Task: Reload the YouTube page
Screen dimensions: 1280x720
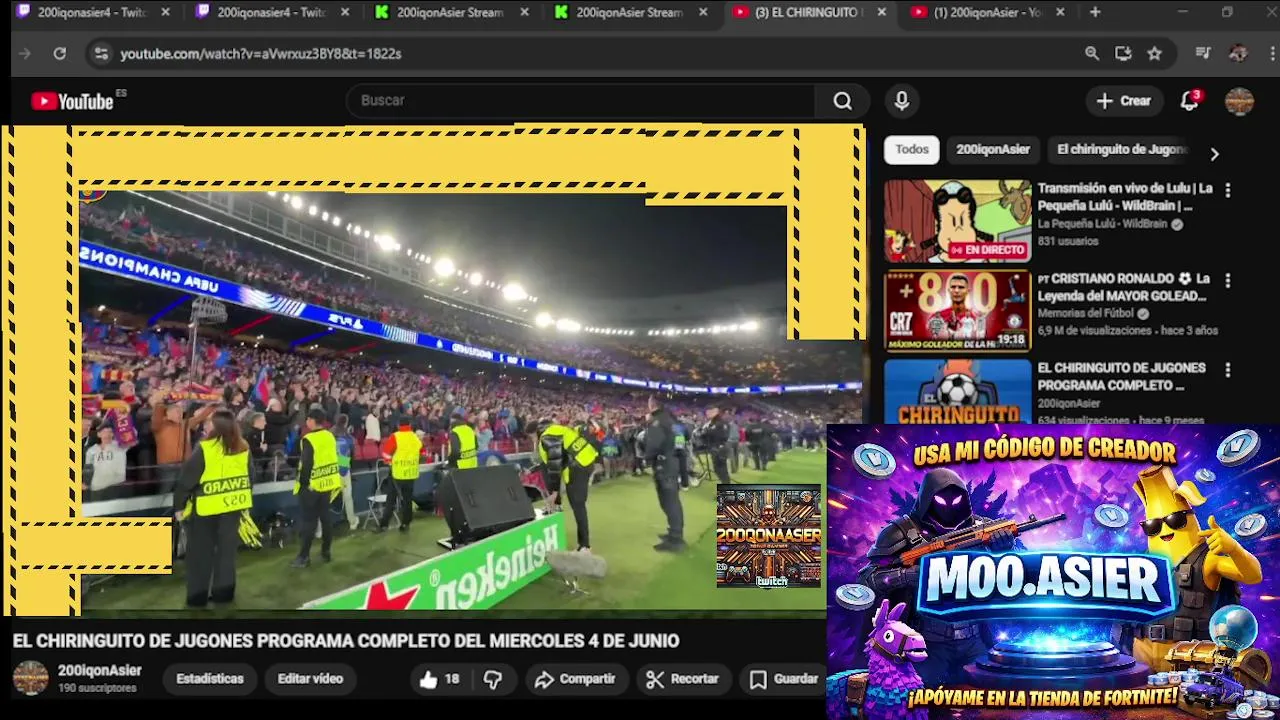Action: coord(60,54)
